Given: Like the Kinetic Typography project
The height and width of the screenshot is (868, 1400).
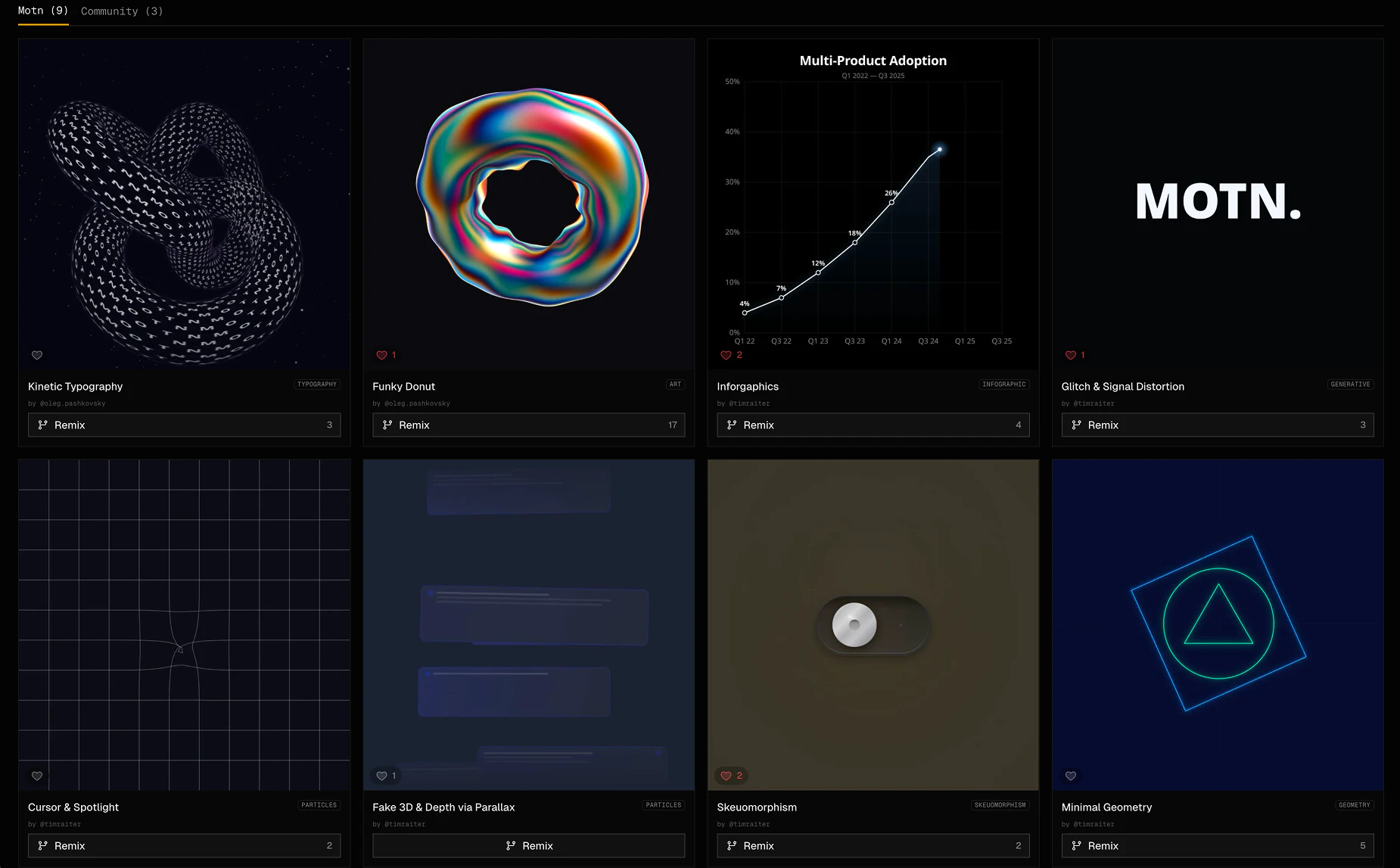Looking at the screenshot, I should point(37,355).
